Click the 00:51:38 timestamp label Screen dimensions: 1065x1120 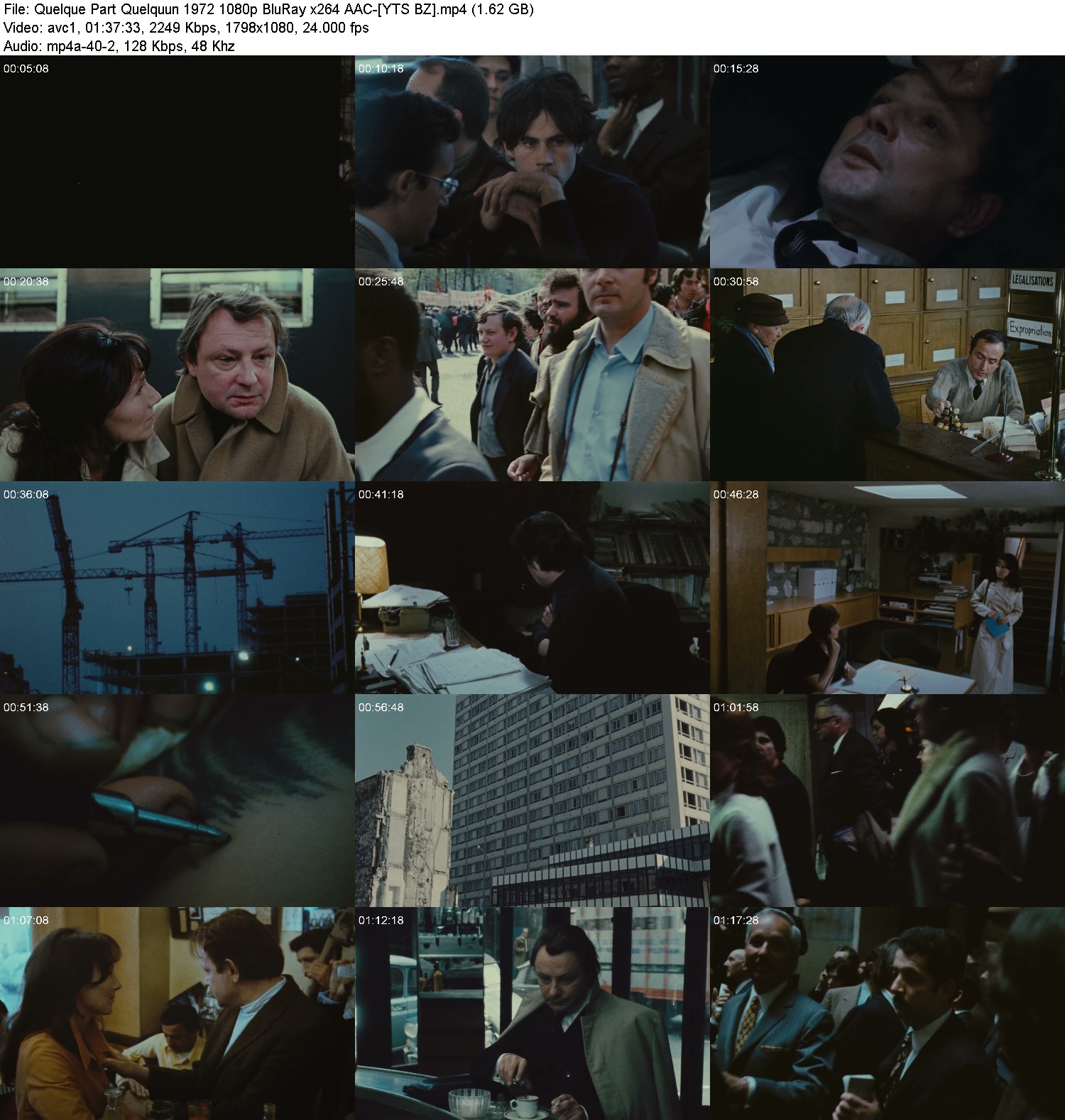tap(26, 708)
